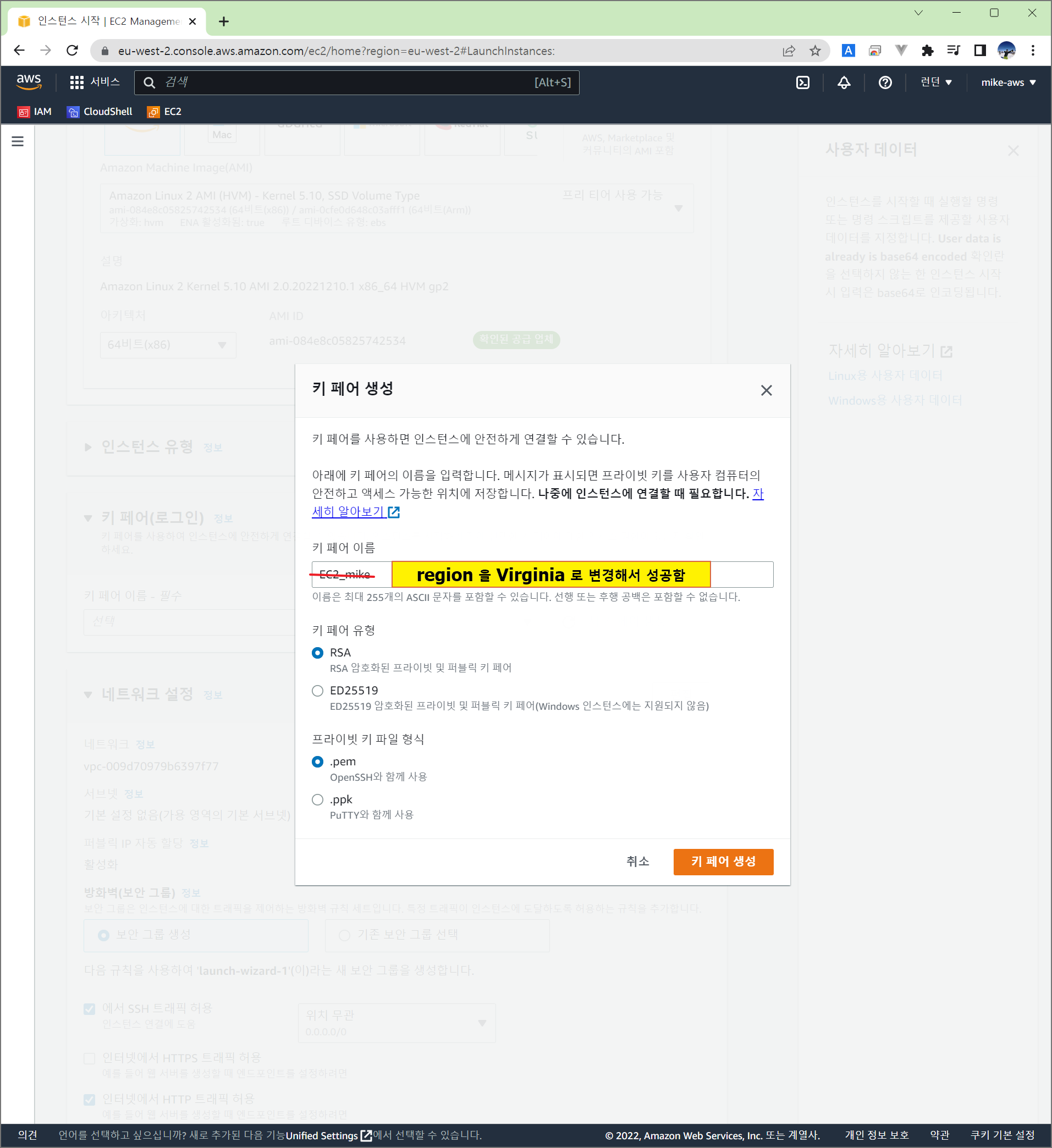The width and height of the screenshot is (1052, 1148).
Task: Open the Chrome tab search chevron
Action: coord(918,13)
